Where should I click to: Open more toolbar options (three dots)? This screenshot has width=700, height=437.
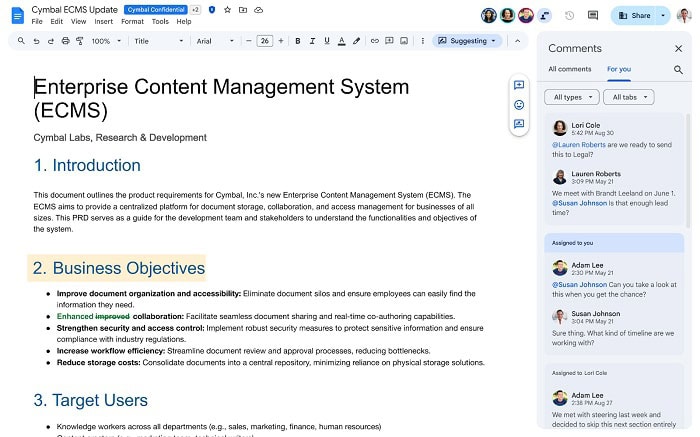[422, 41]
